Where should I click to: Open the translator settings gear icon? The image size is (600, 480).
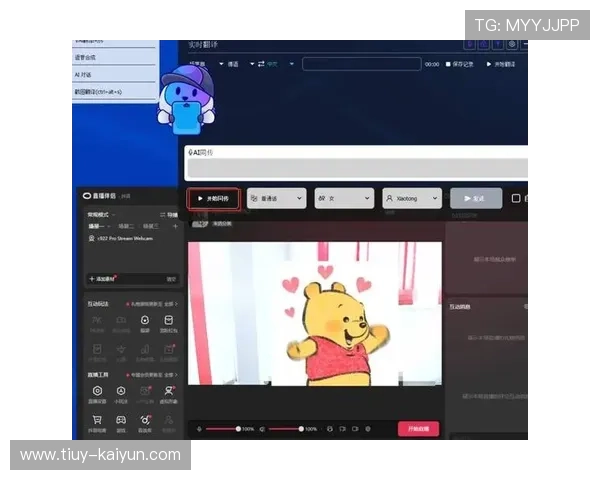pyautogui.click(x=512, y=44)
